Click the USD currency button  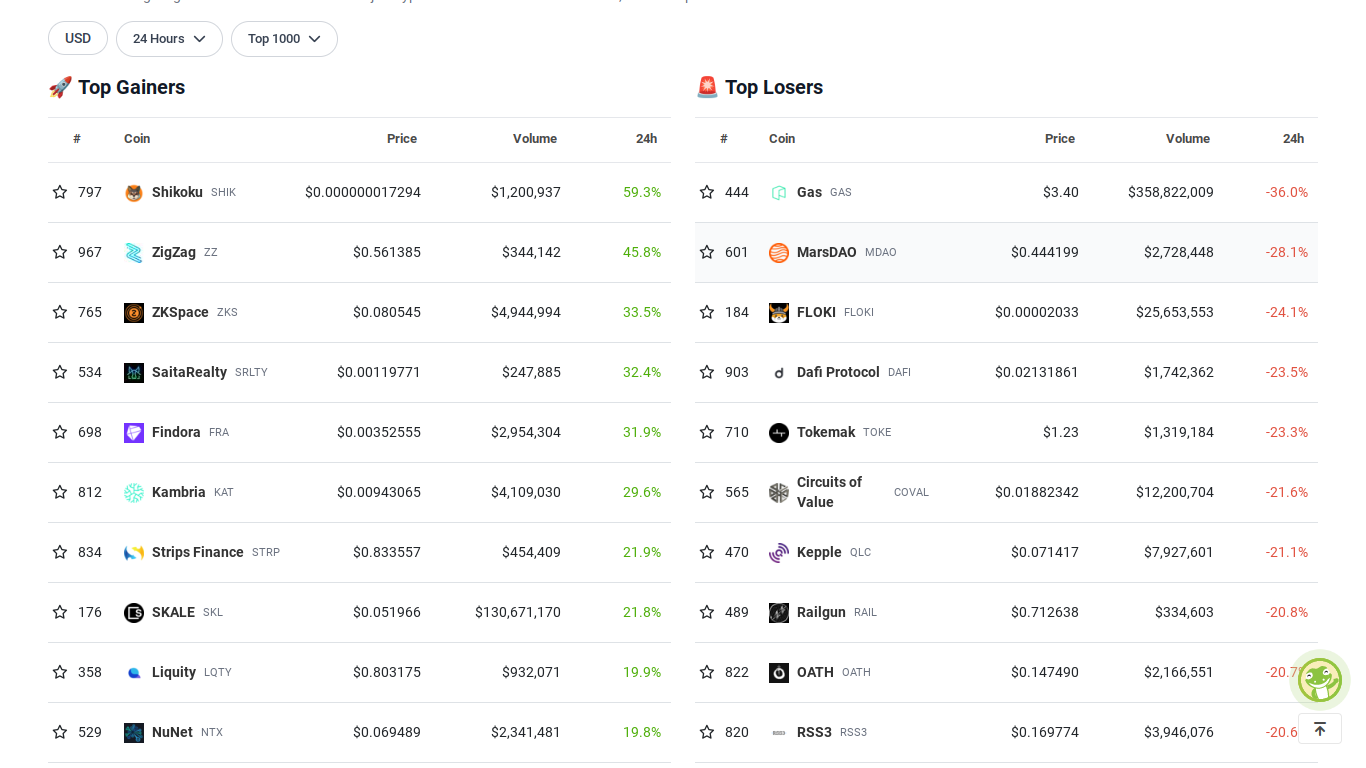(78, 38)
